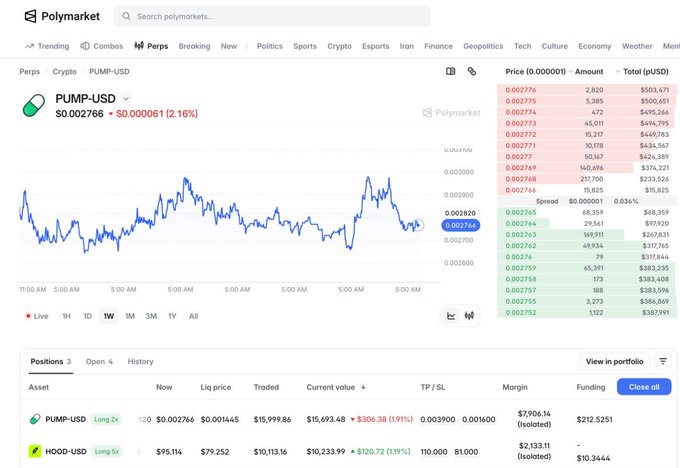Go to Perps breadcrumb

pos(29,72)
